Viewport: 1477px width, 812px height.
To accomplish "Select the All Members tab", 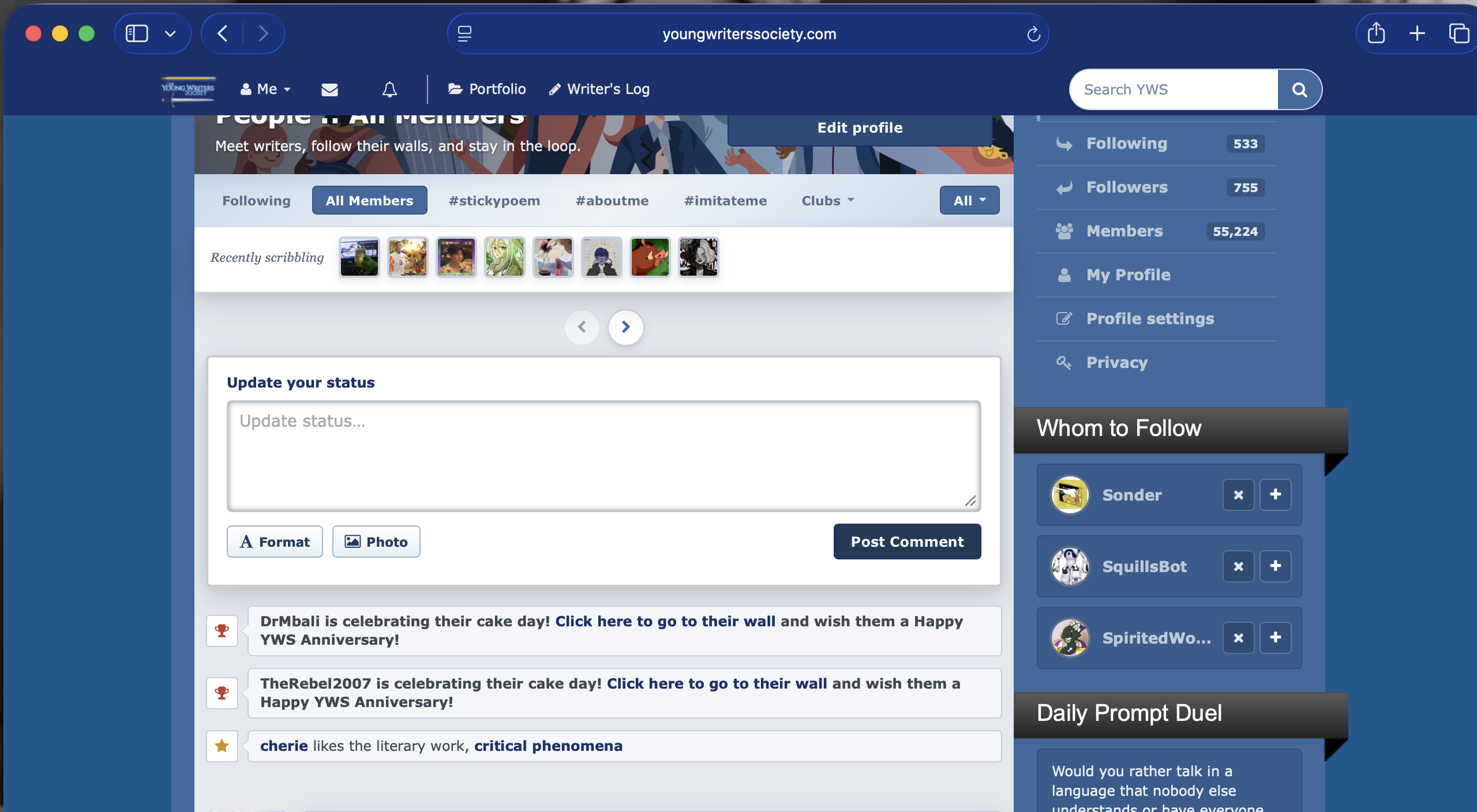I will (369, 201).
